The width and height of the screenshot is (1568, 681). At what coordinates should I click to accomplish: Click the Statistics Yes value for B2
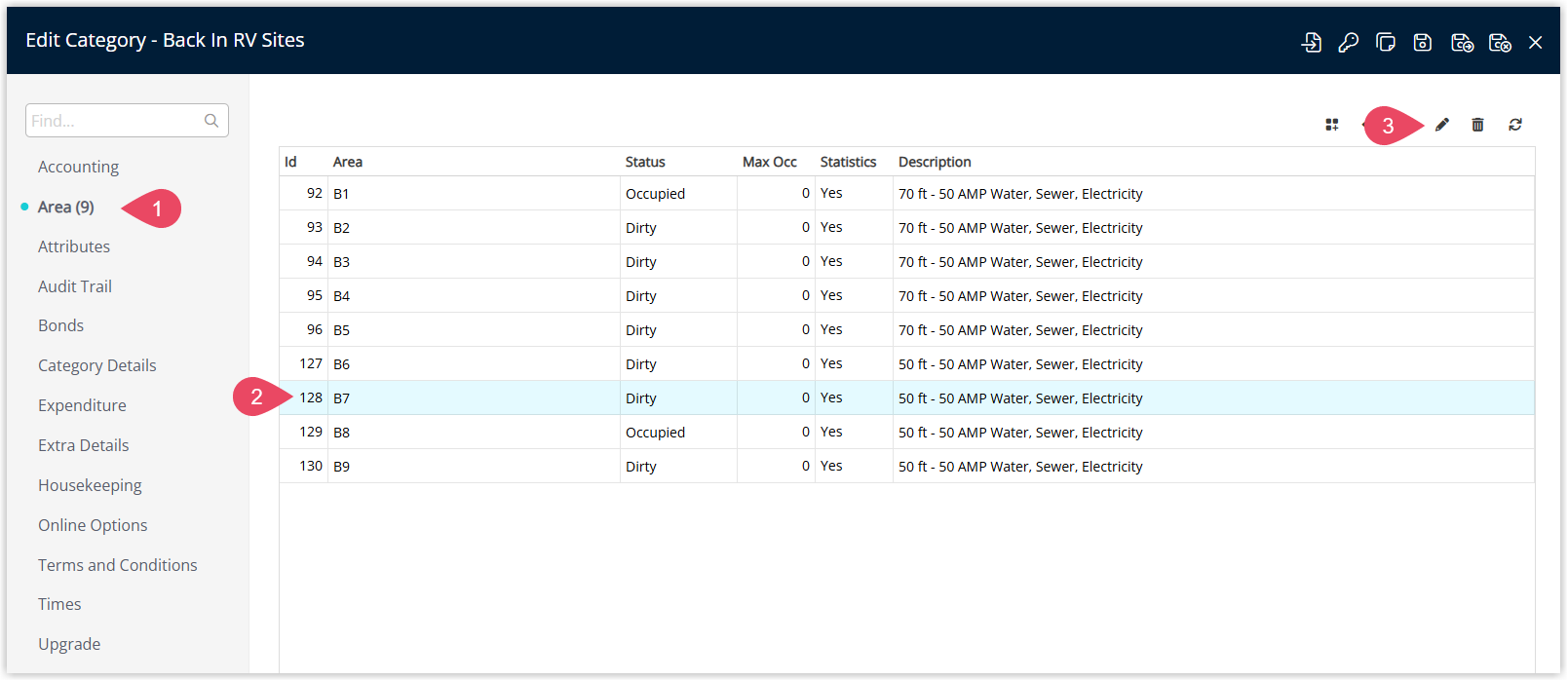coord(831,227)
